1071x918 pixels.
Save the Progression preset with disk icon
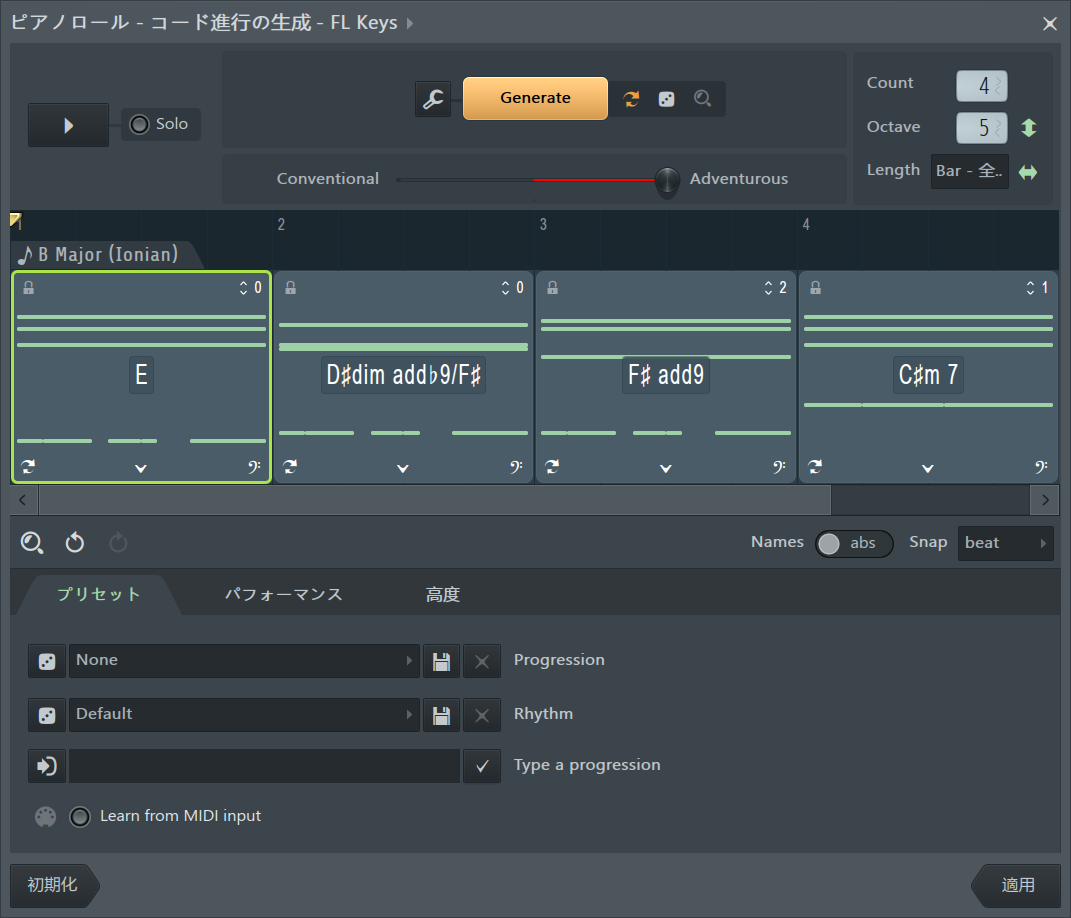(x=440, y=661)
